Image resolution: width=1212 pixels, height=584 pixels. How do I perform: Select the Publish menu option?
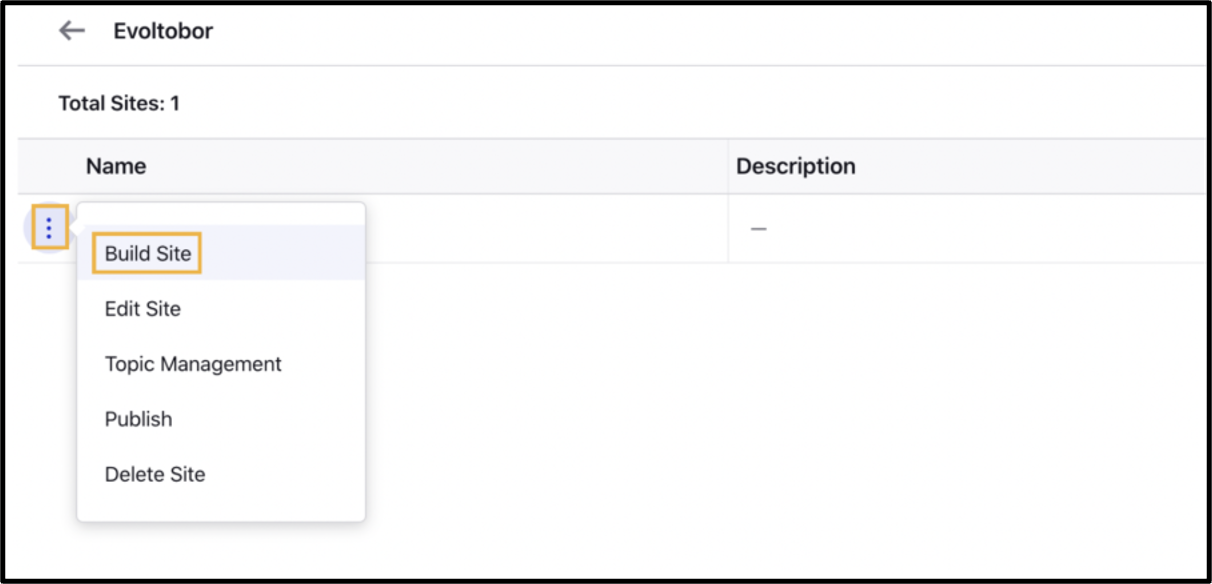pos(138,419)
